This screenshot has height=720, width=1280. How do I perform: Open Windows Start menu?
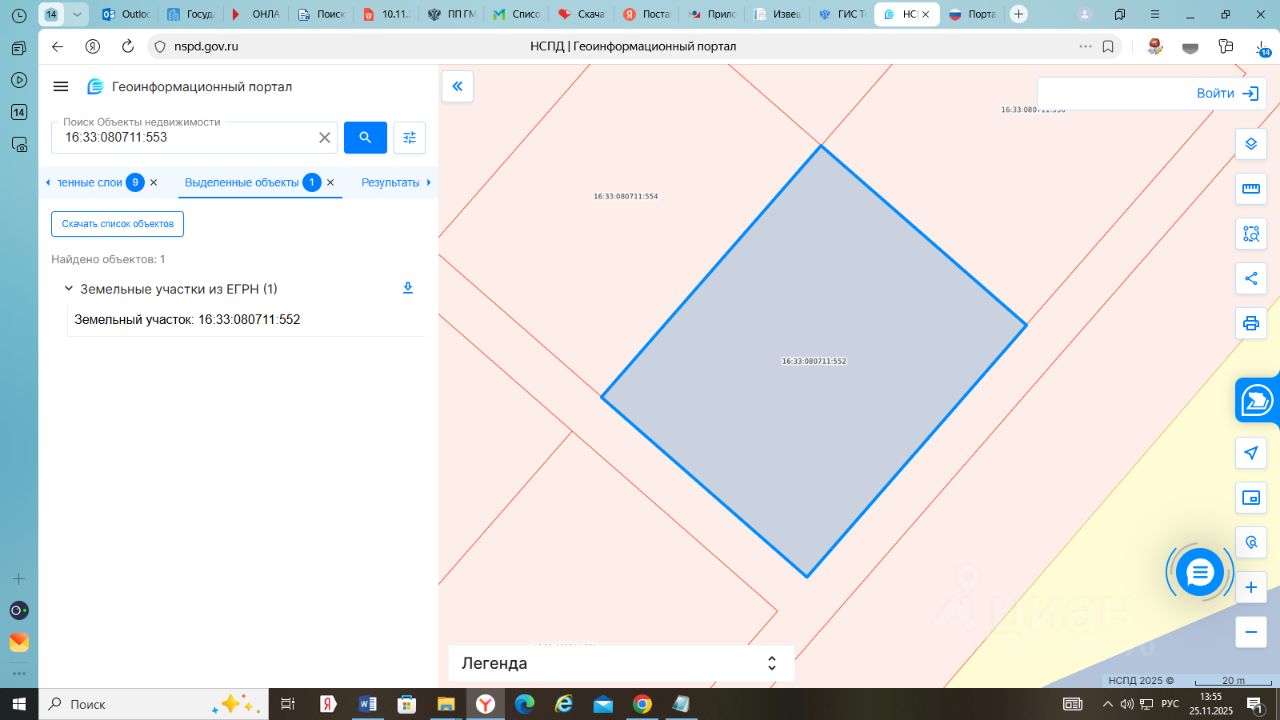(19, 704)
